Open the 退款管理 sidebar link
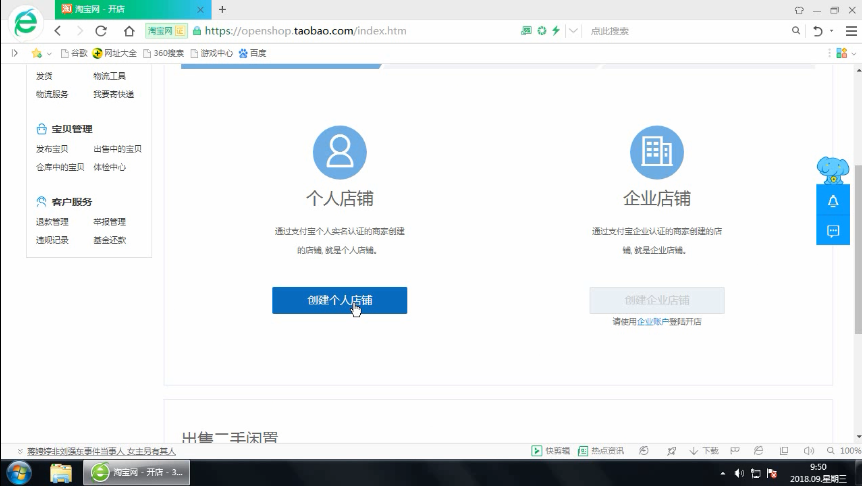The width and height of the screenshot is (862, 486). click(x=52, y=222)
